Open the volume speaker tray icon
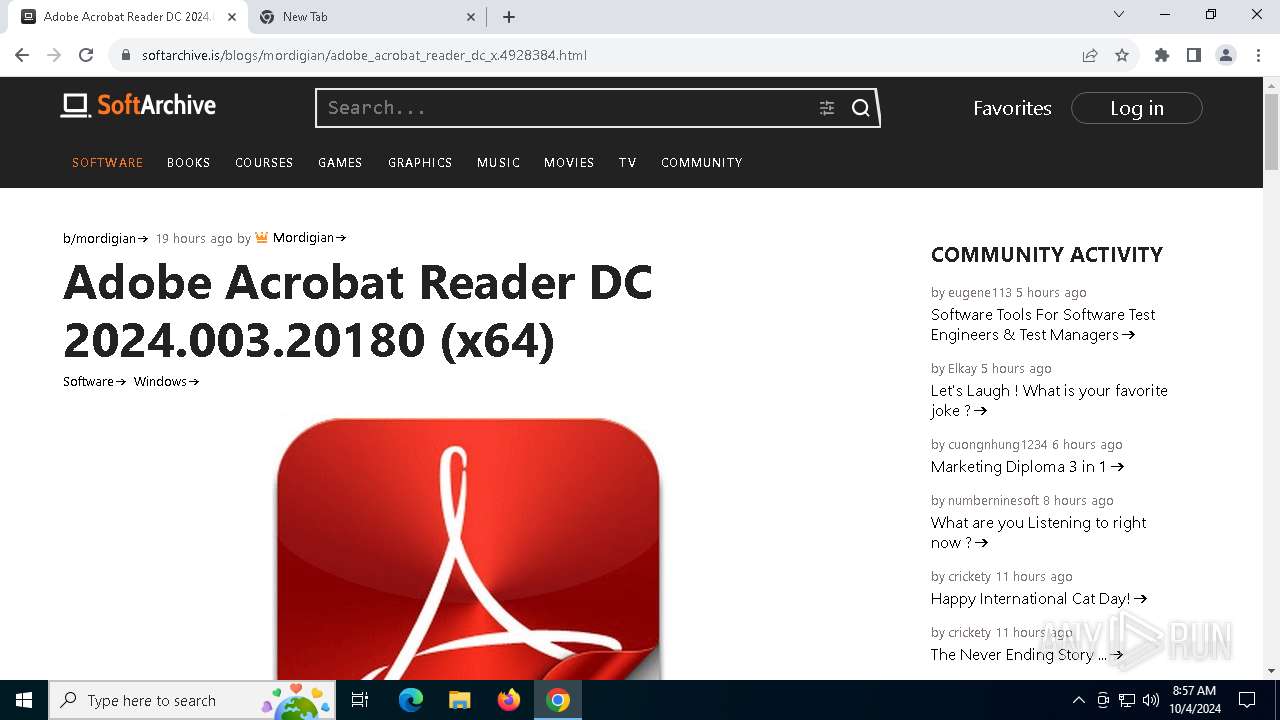Image resolution: width=1280 pixels, height=720 pixels. [1151, 700]
